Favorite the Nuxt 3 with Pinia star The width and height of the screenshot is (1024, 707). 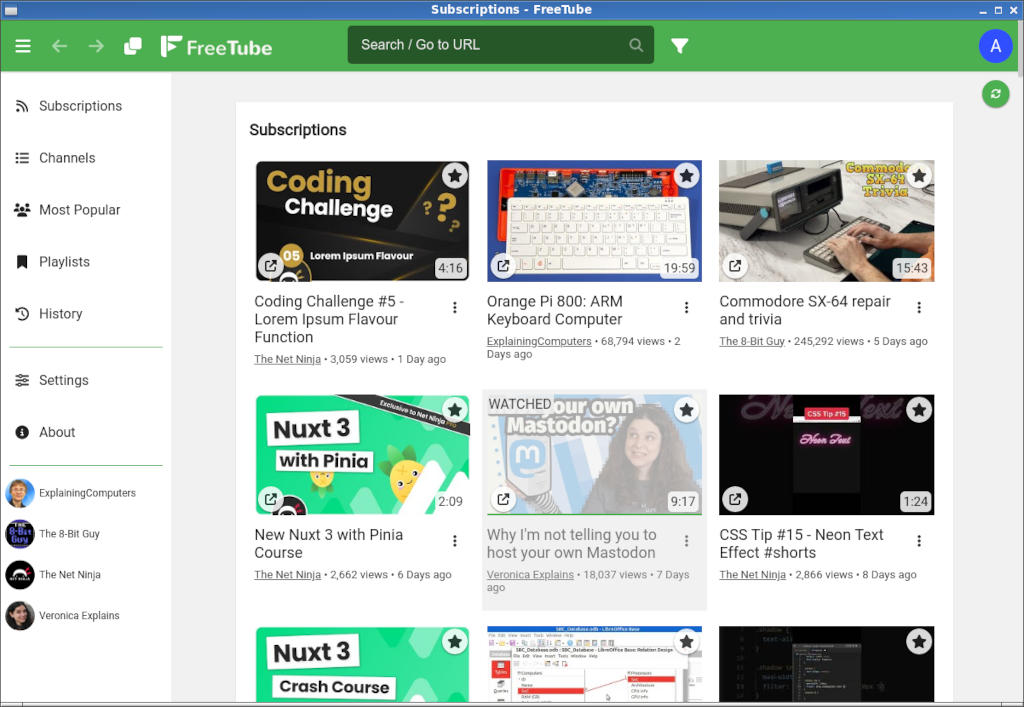(455, 409)
